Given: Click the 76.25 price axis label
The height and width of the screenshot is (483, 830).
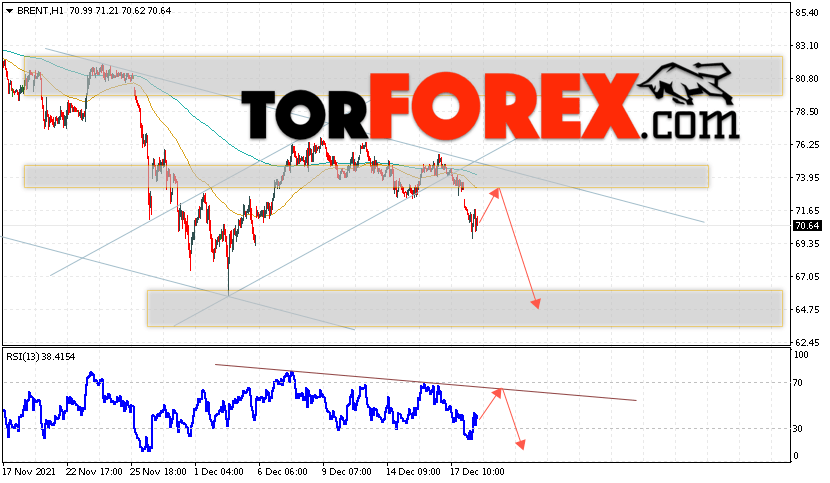Looking at the screenshot, I should coord(807,145).
